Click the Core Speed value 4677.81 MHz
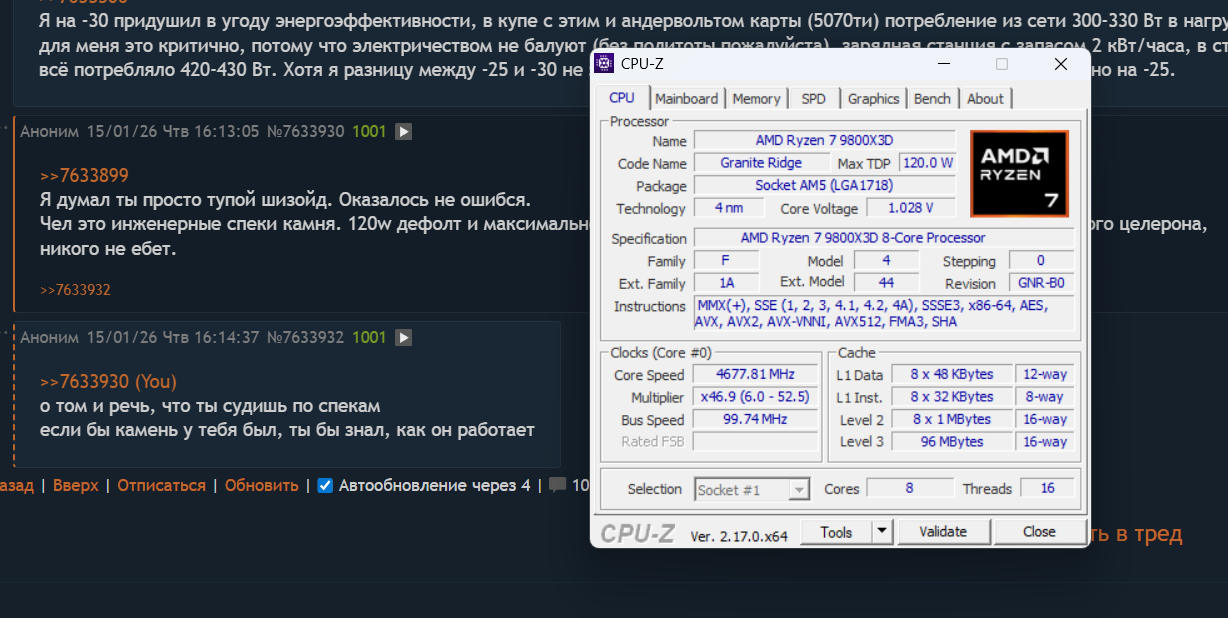The height and width of the screenshot is (618, 1228). (x=755, y=374)
